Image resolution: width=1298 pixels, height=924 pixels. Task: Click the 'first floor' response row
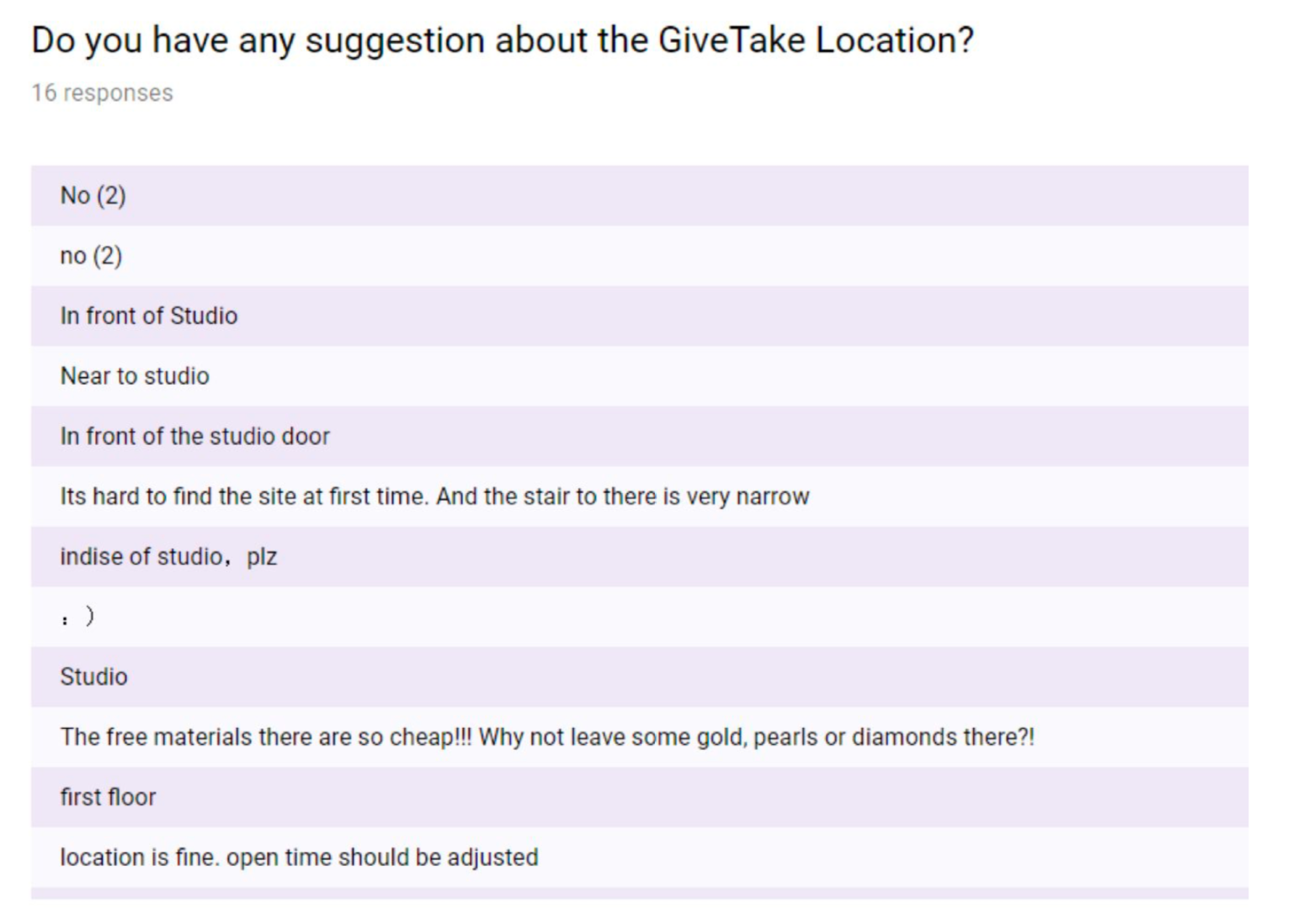640,797
